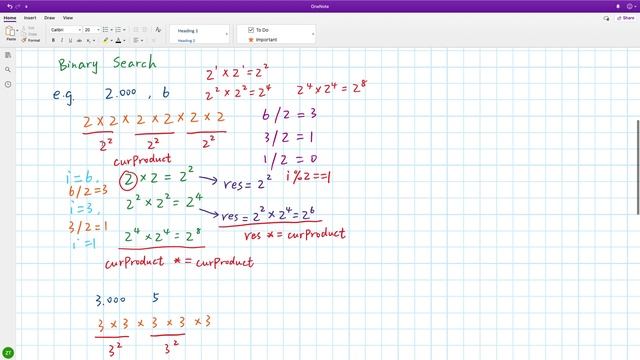Toggle bold formatting
This screenshot has width=640, height=360.
[53, 40]
